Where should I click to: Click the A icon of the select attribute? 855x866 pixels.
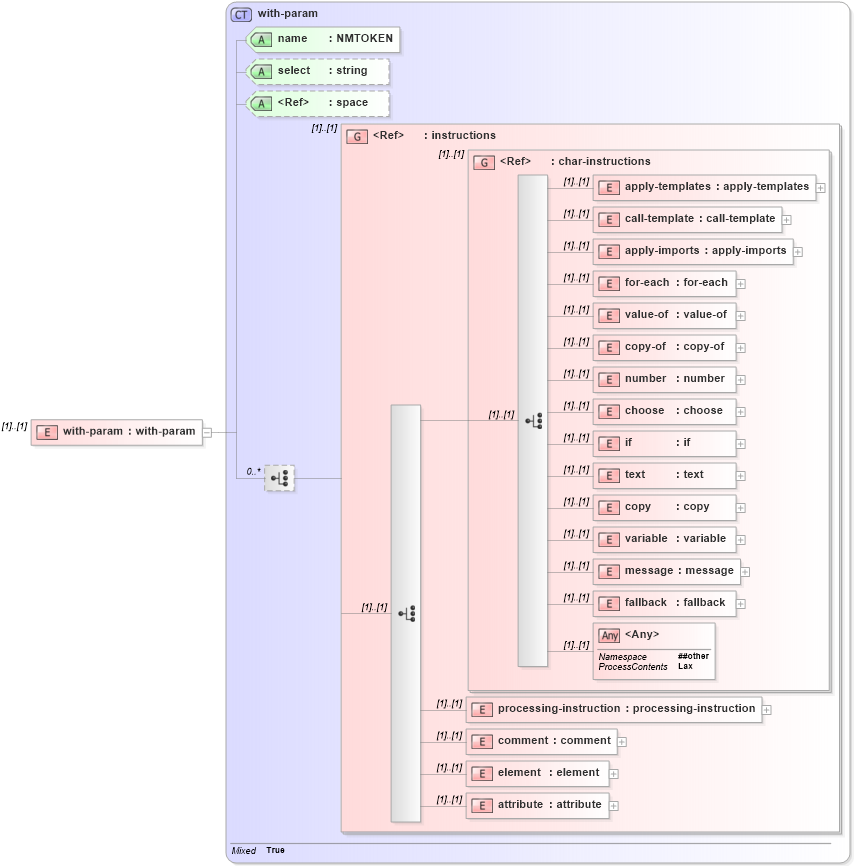coord(261,71)
